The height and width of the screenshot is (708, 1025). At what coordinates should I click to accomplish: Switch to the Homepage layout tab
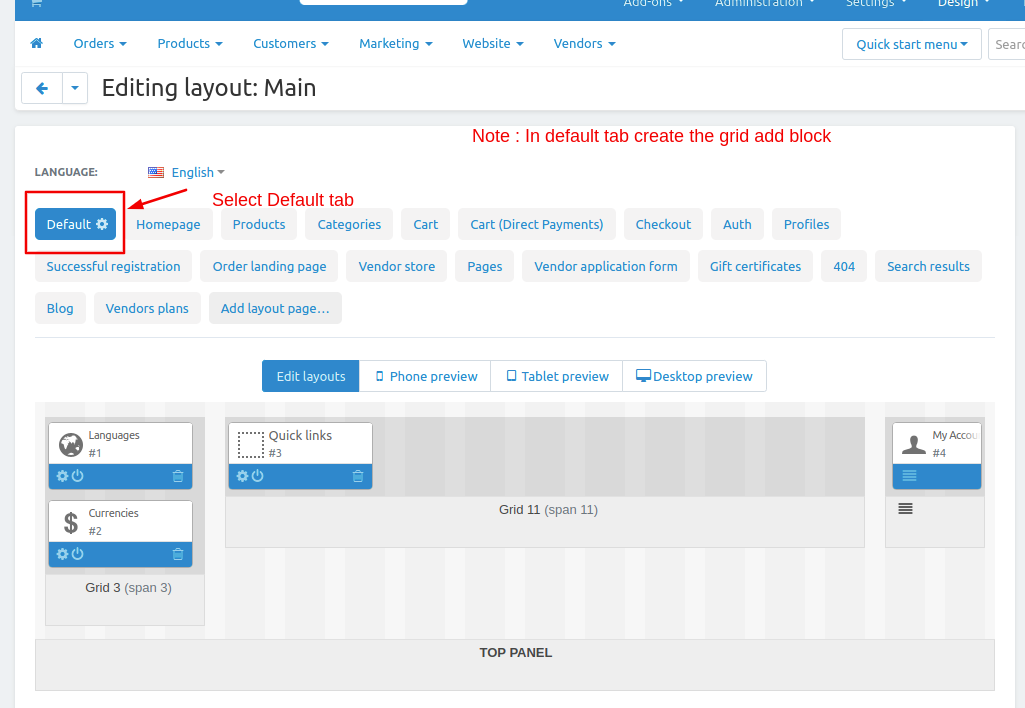click(168, 224)
